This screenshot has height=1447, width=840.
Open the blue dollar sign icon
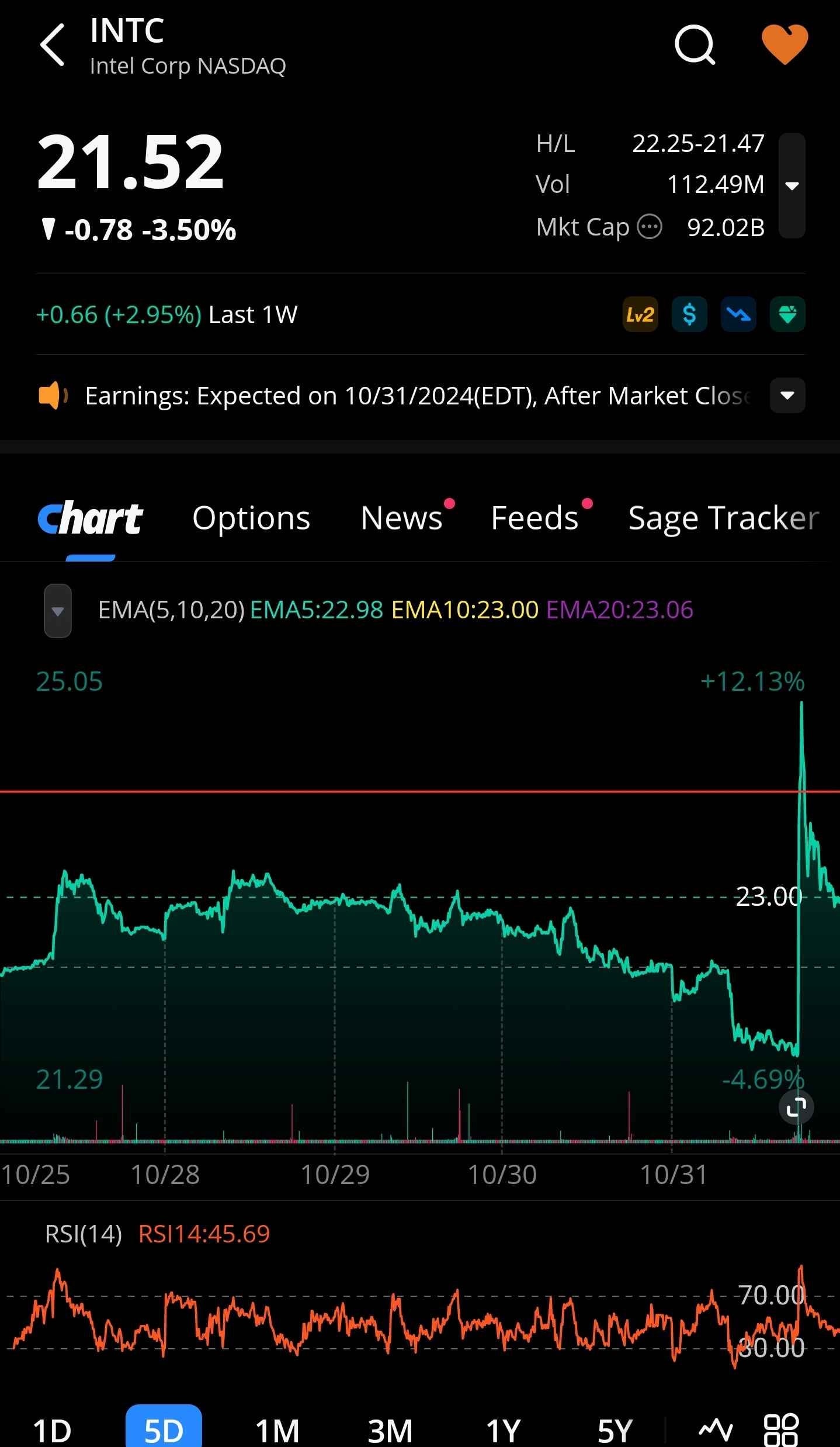(689, 314)
